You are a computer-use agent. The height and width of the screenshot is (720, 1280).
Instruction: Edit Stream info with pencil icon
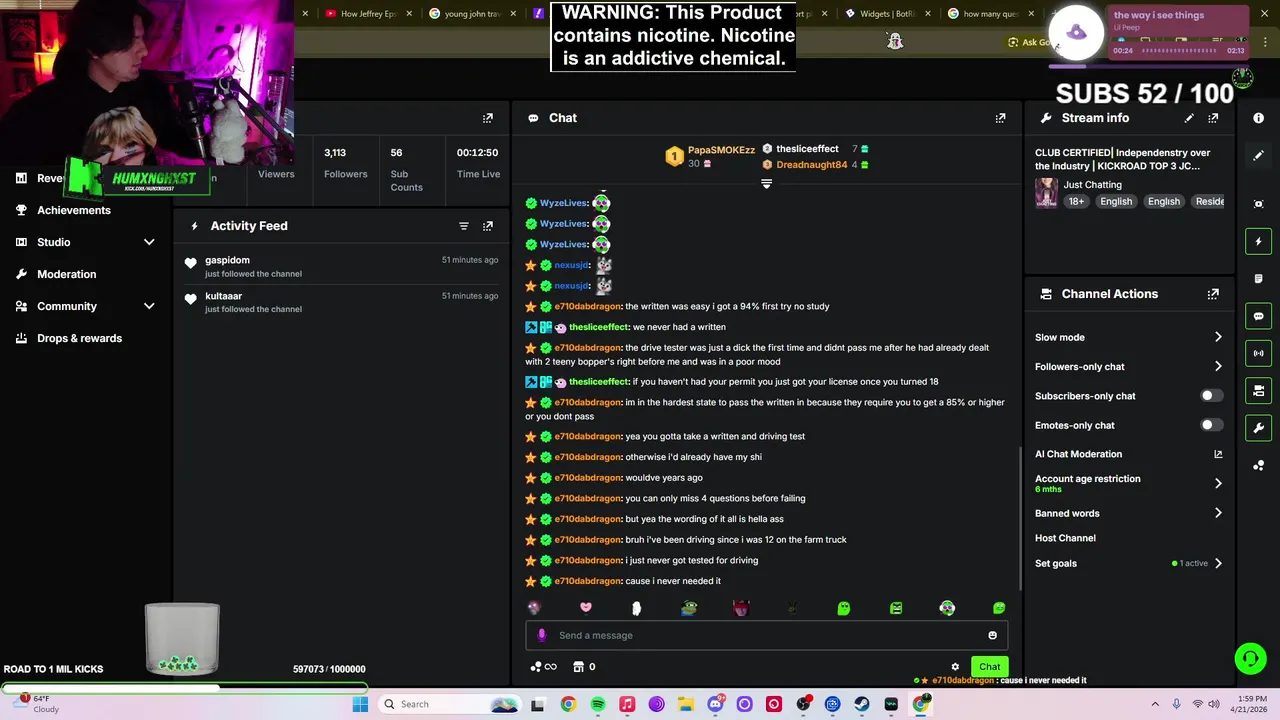[1189, 118]
